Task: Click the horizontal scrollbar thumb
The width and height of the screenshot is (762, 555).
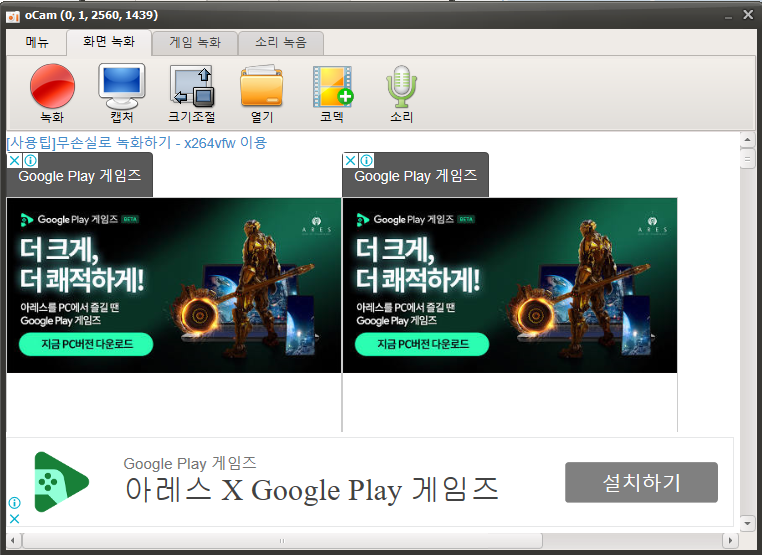Action: pyautogui.click(x=282, y=540)
